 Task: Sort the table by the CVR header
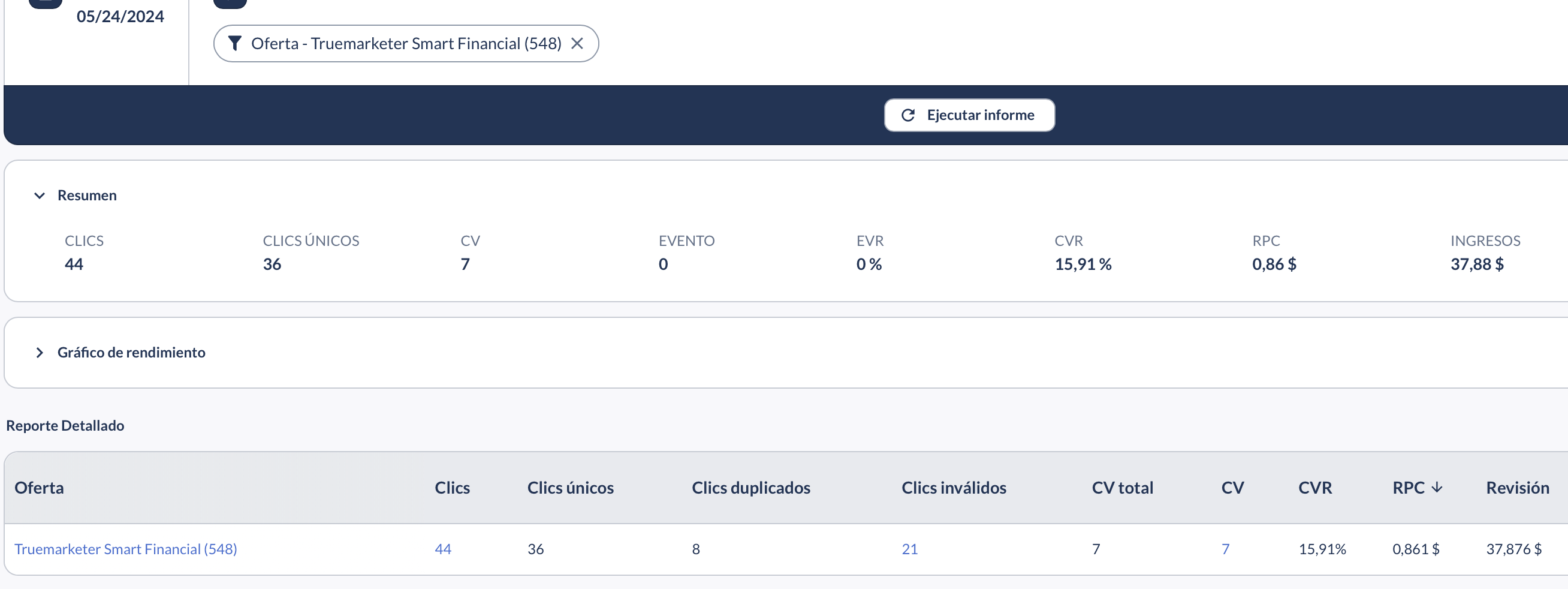point(1316,487)
